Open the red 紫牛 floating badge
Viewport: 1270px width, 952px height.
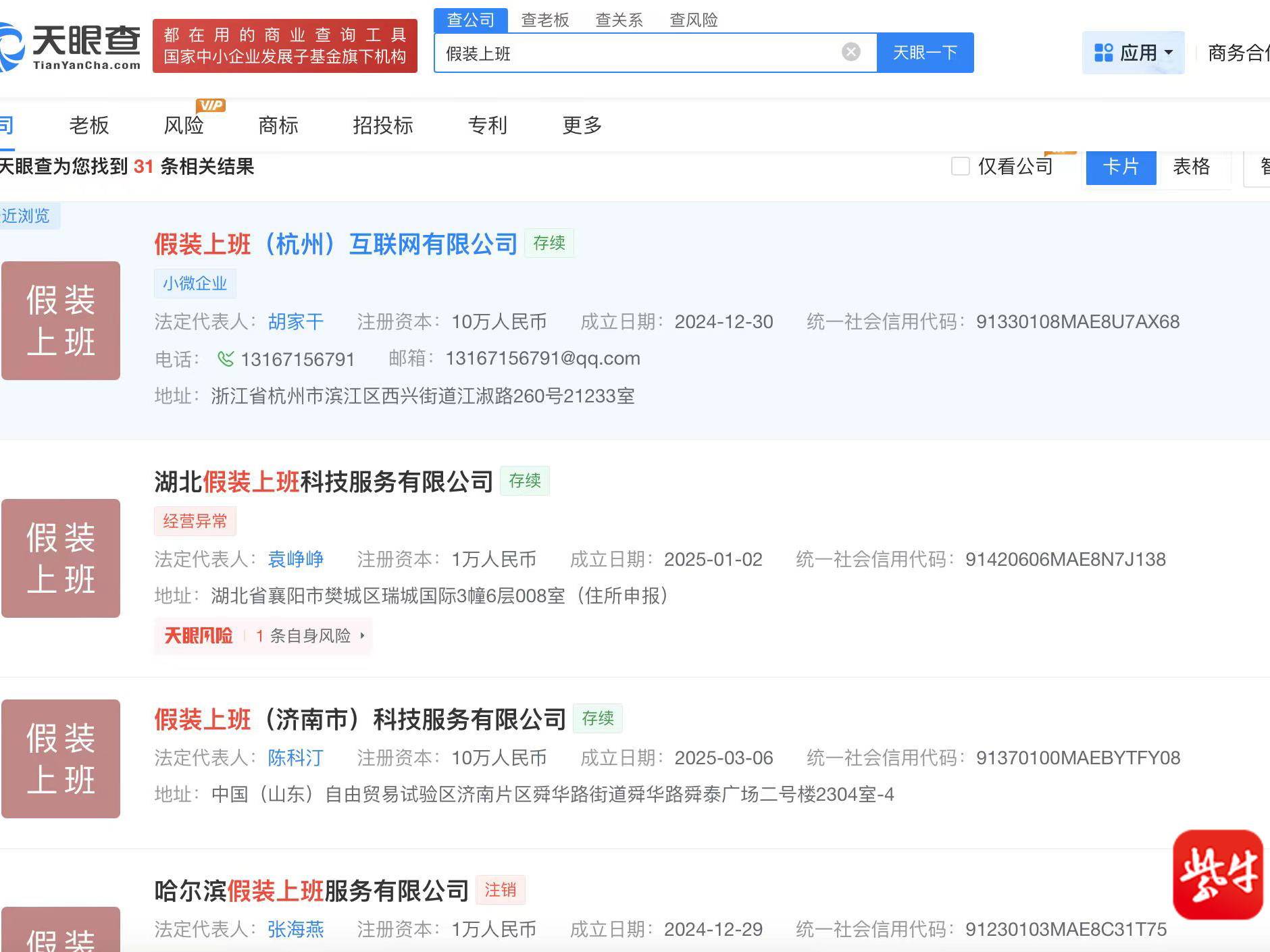(1218, 874)
